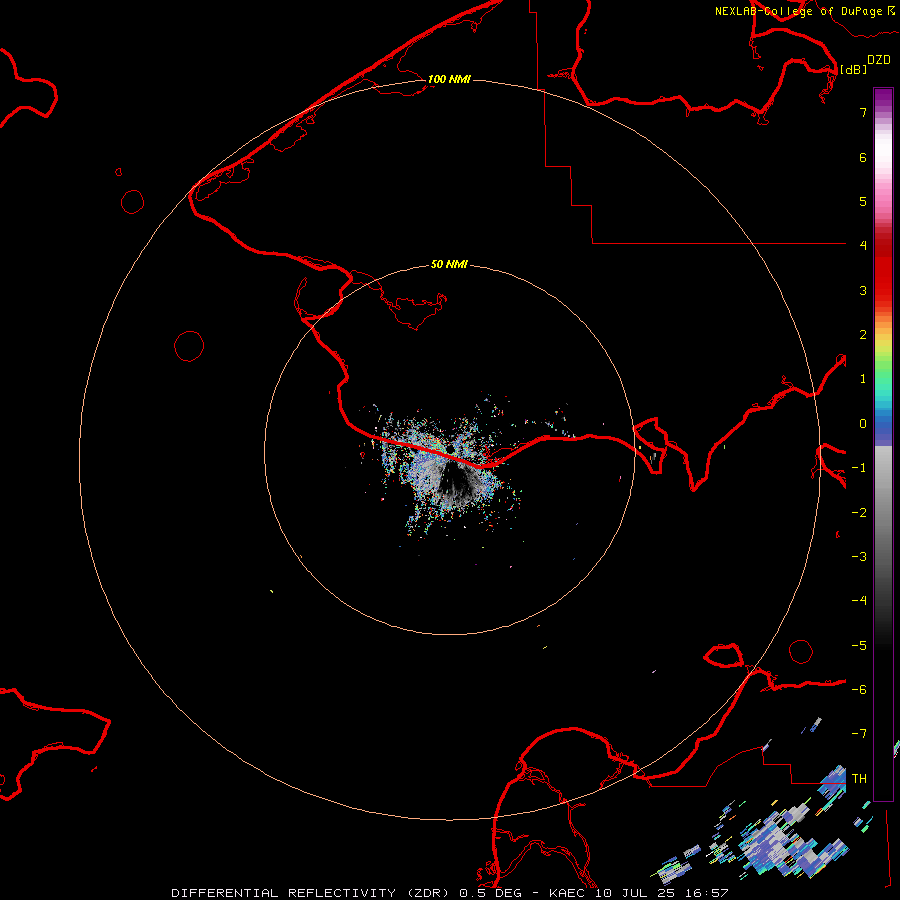
Task: Click the 0 dB scale value
Action: [863, 424]
